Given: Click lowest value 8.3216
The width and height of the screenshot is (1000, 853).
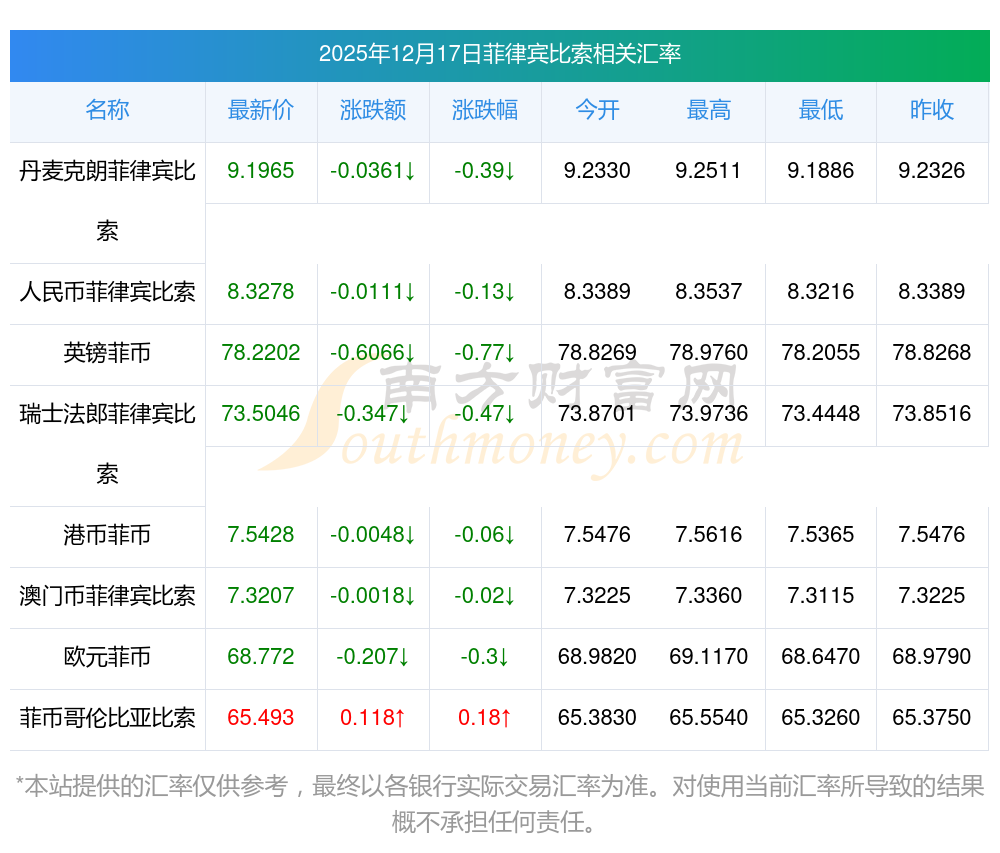Looking at the screenshot, I should [821, 292].
